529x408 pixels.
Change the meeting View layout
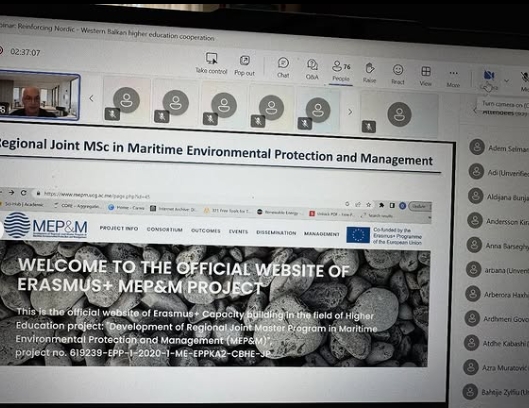pos(426,76)
